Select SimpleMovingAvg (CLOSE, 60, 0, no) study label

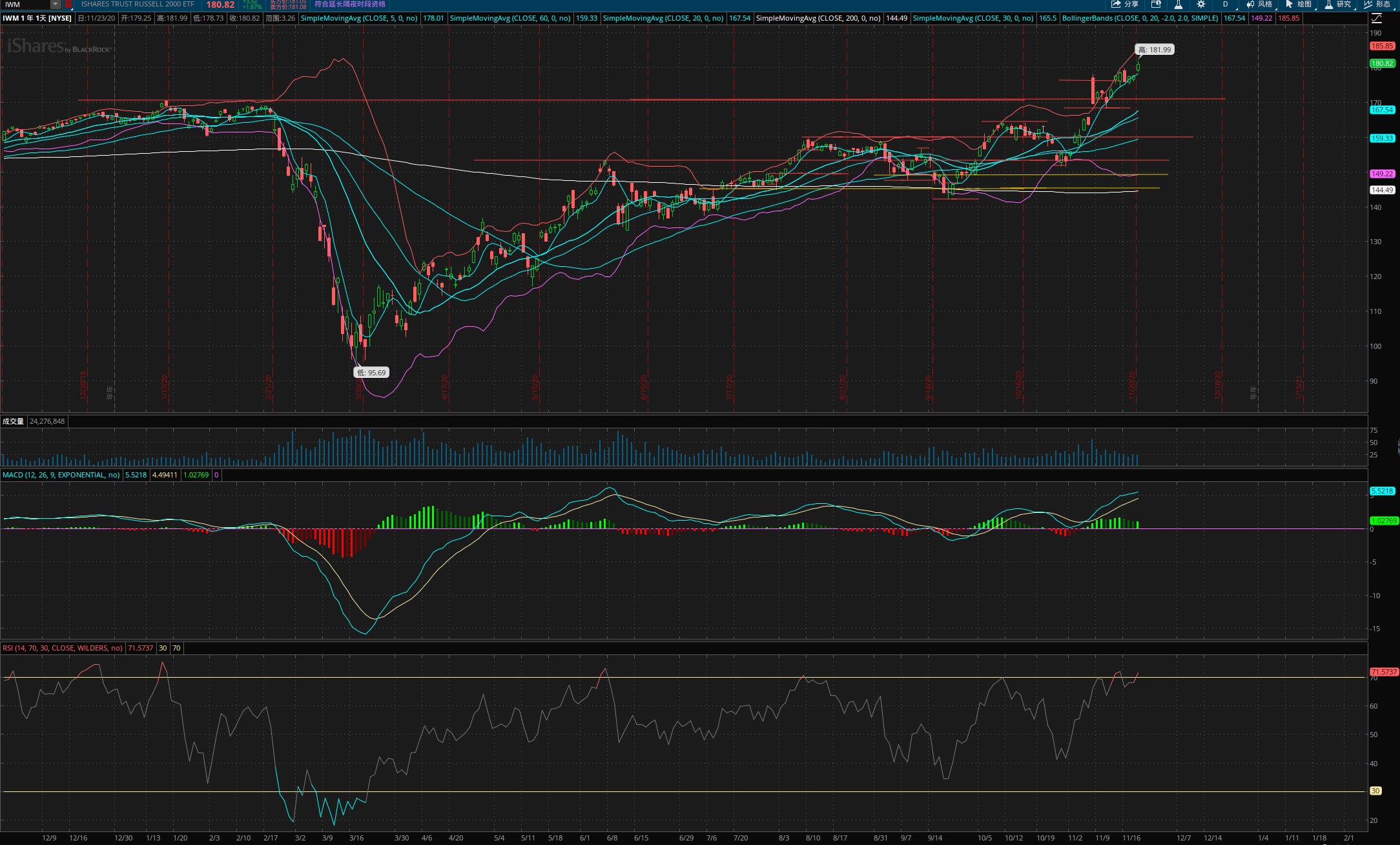tap(510, 18)
